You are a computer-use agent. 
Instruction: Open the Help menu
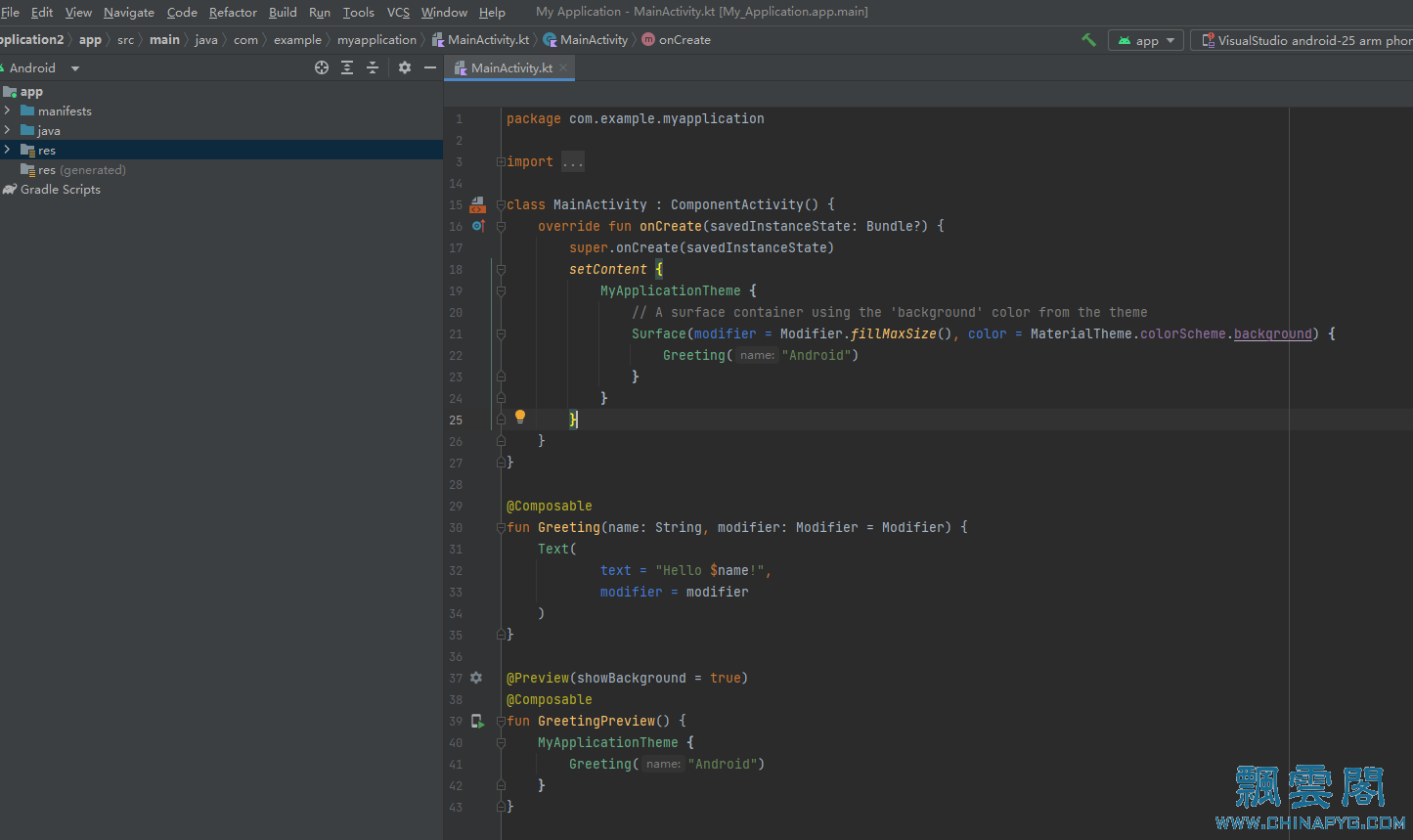click(x=492, y=12)
